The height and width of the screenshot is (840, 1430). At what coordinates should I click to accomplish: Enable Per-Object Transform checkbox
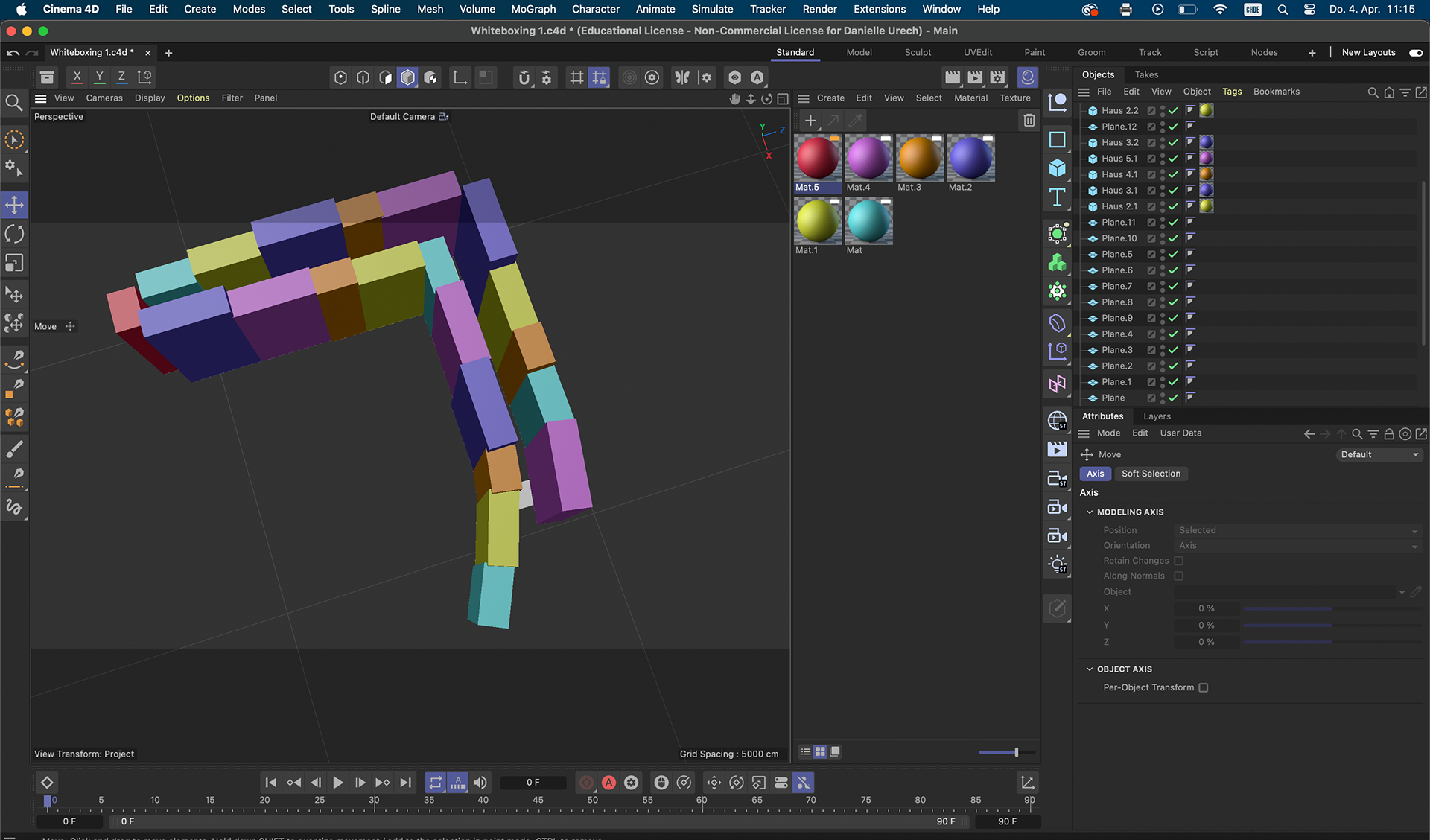(1203, 687)
